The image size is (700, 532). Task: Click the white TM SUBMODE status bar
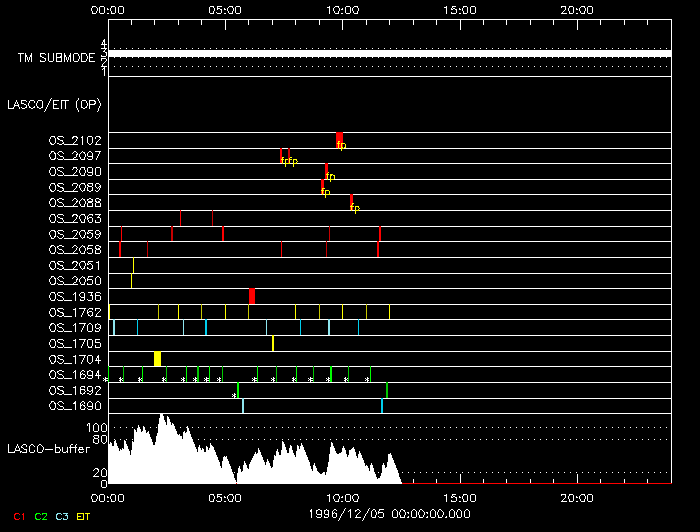389,53
